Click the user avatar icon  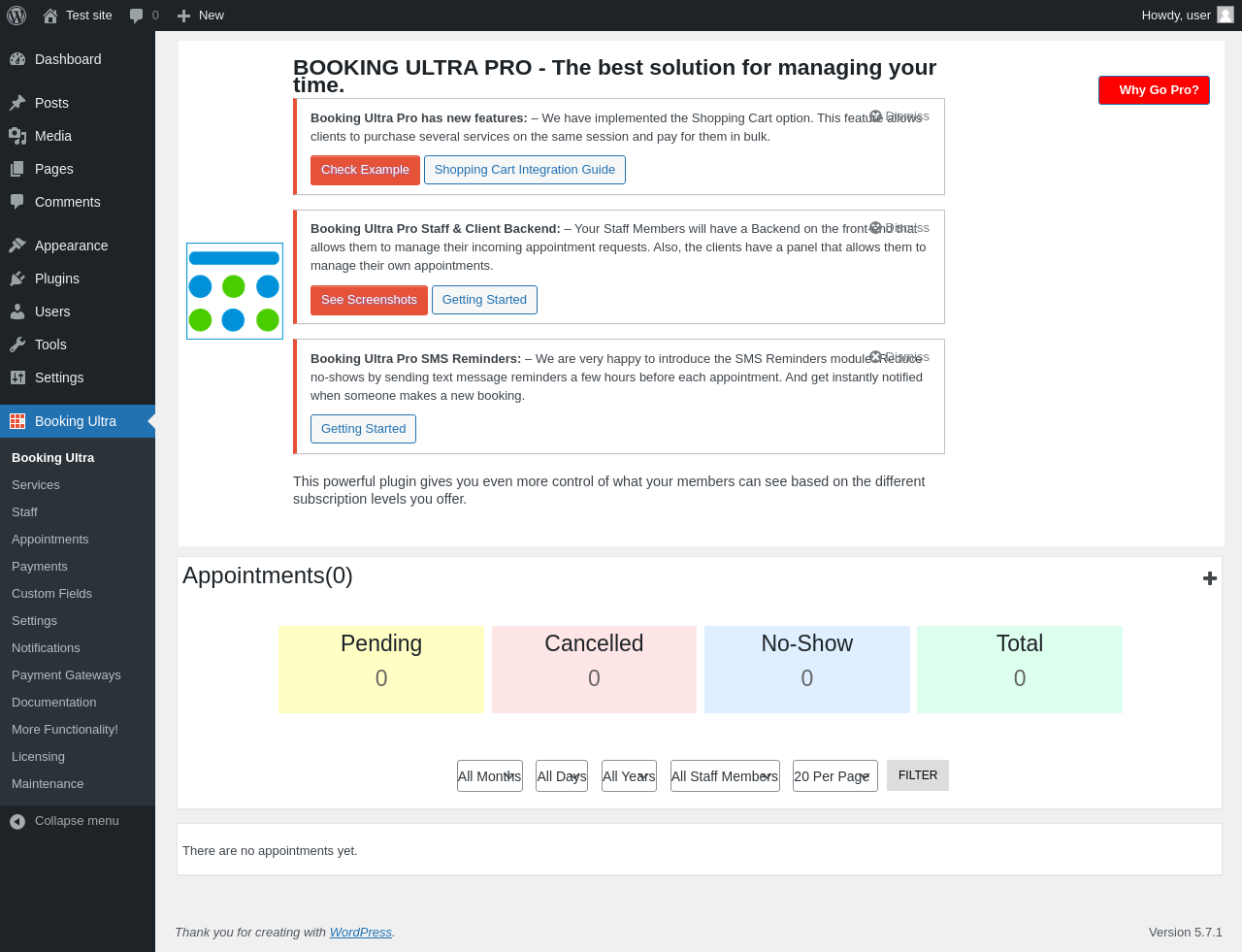click(1226, 15)
